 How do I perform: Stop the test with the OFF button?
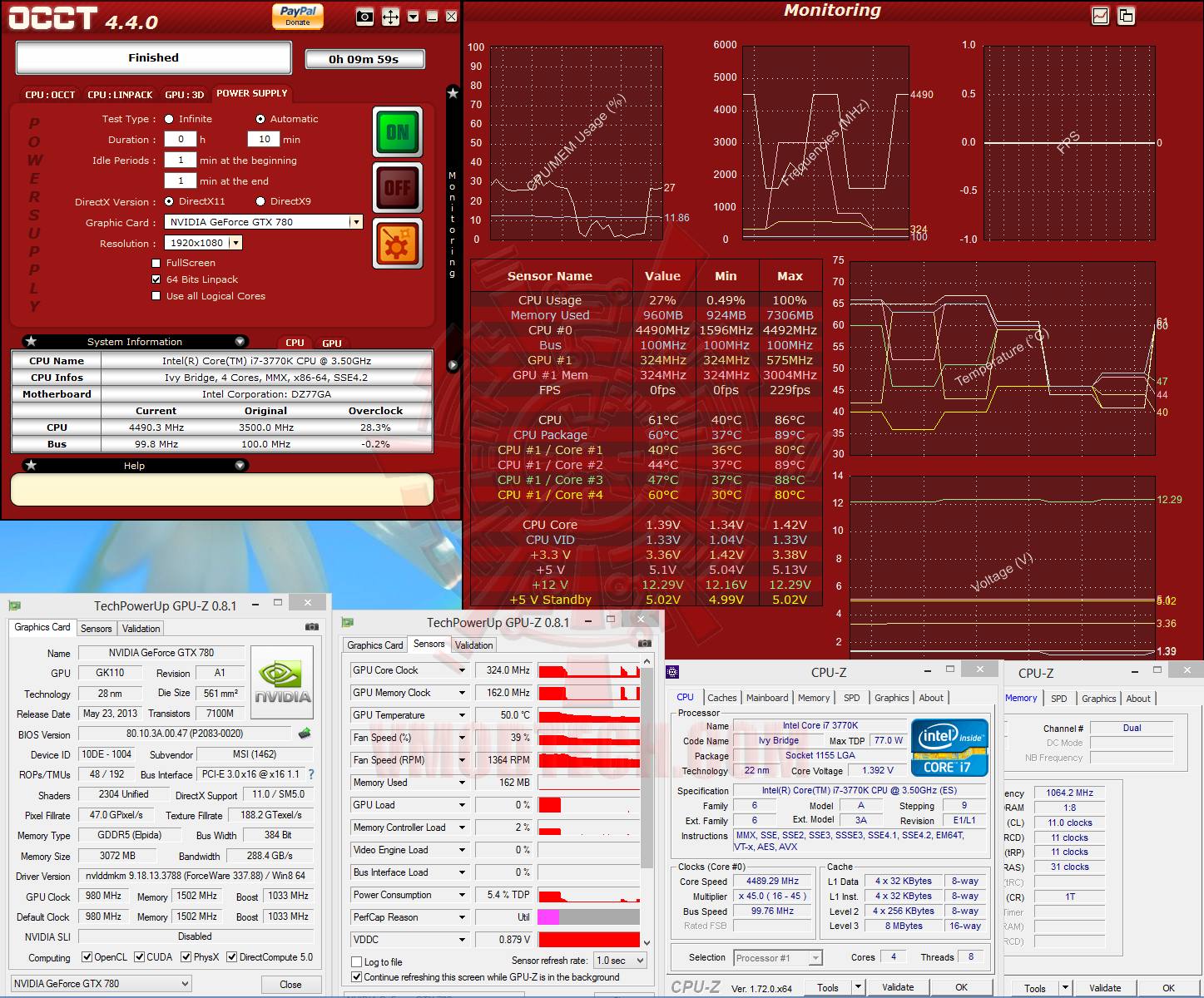(398, 188)
